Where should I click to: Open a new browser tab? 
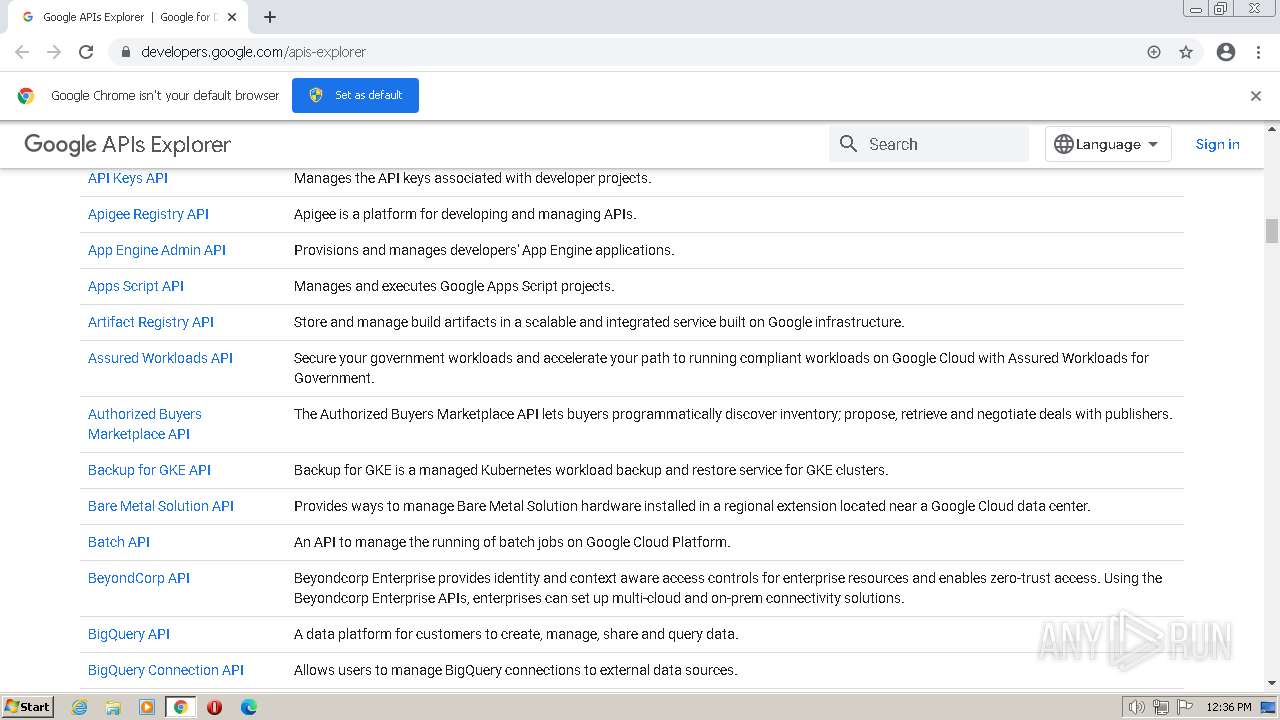[270, 17]
